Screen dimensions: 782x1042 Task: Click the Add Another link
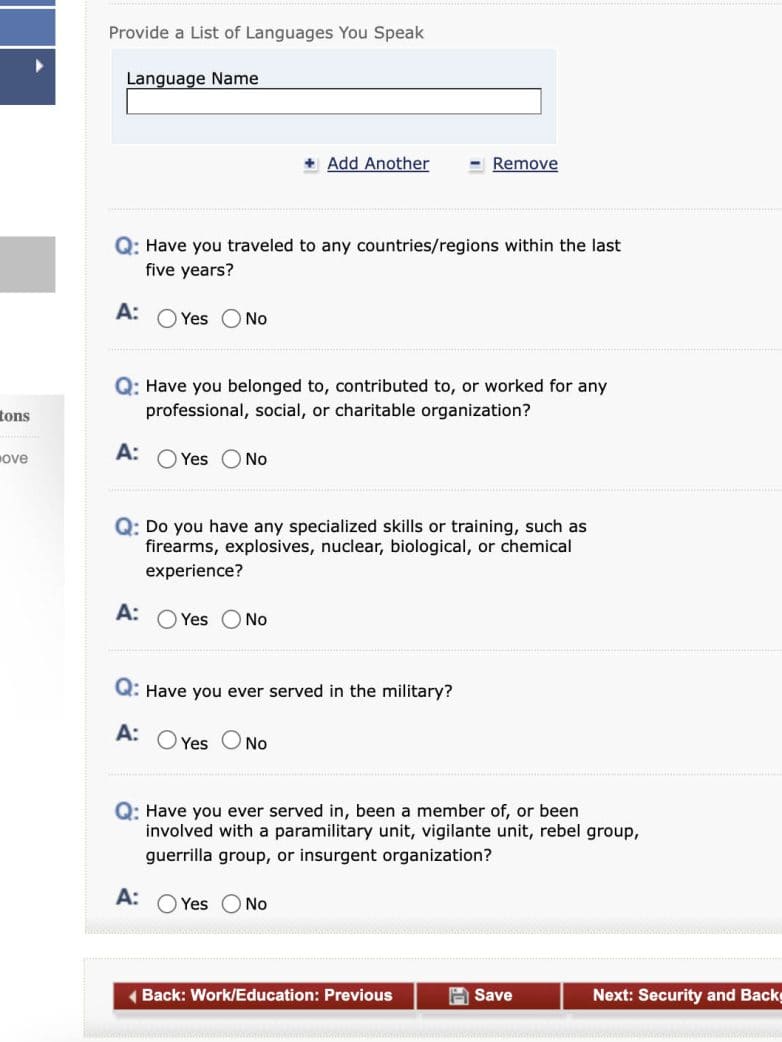[x=377, y=164]
